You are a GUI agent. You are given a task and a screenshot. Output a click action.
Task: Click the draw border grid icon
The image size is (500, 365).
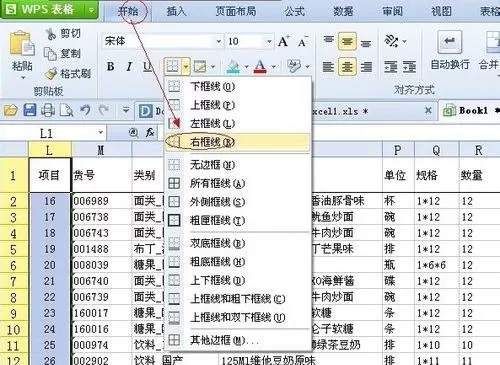(199, 67)
